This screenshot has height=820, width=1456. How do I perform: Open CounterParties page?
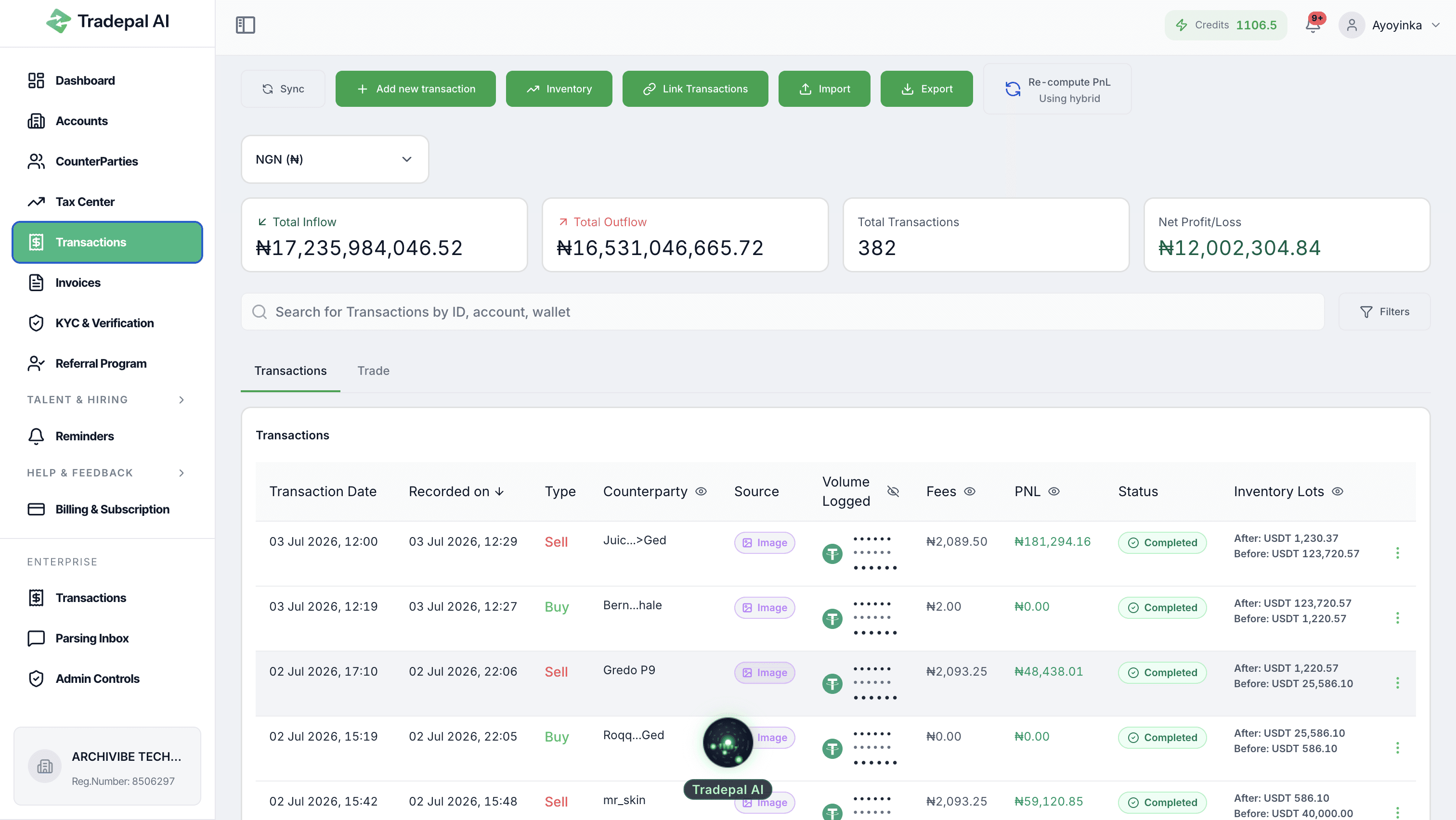pyautogui.click(x=107, y=162)
